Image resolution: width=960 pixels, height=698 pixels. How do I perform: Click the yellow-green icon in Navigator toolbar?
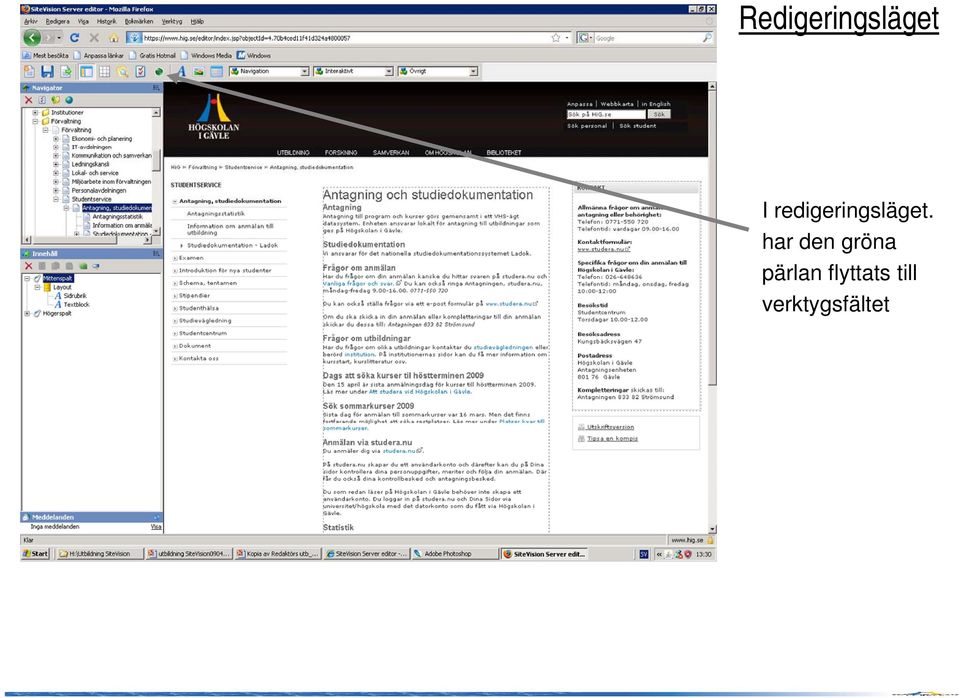click(x=55, y=100)
